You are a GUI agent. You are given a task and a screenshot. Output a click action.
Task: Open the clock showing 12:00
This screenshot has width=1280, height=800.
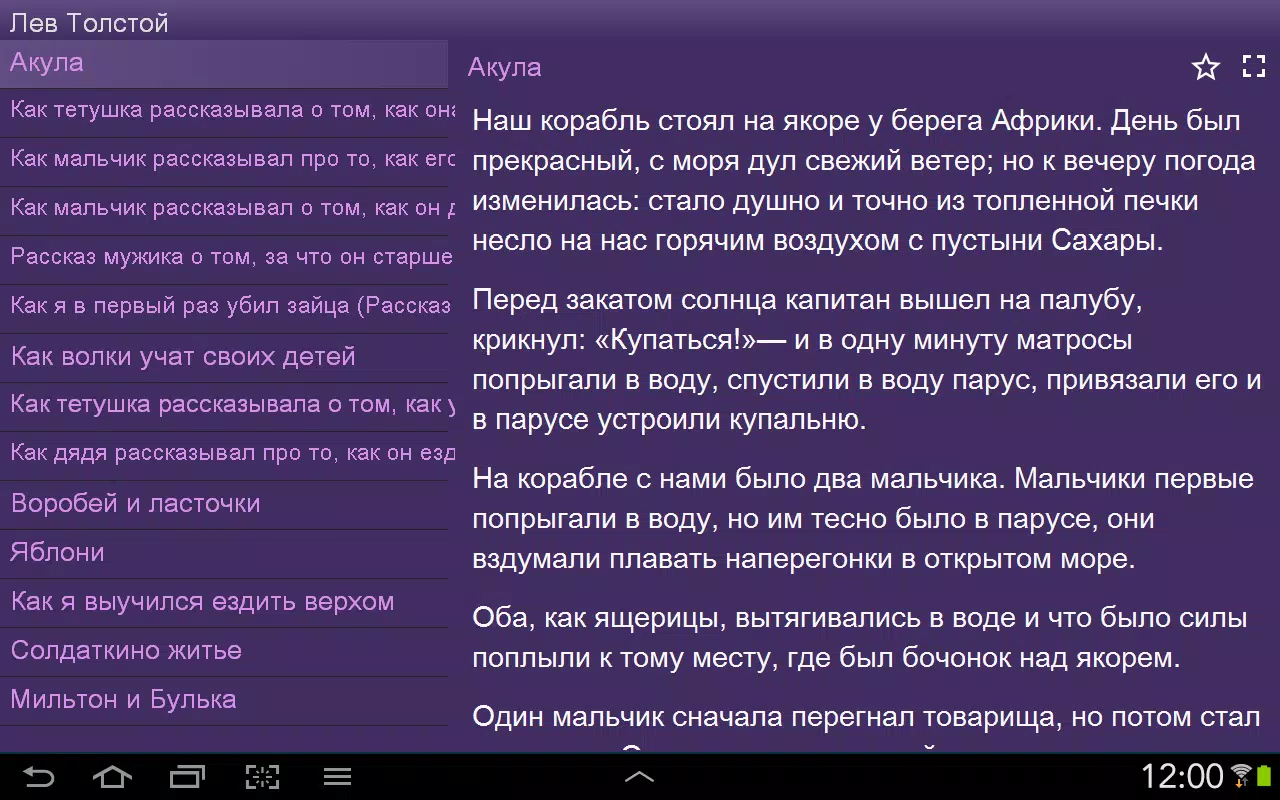(x=1182, y=776)
